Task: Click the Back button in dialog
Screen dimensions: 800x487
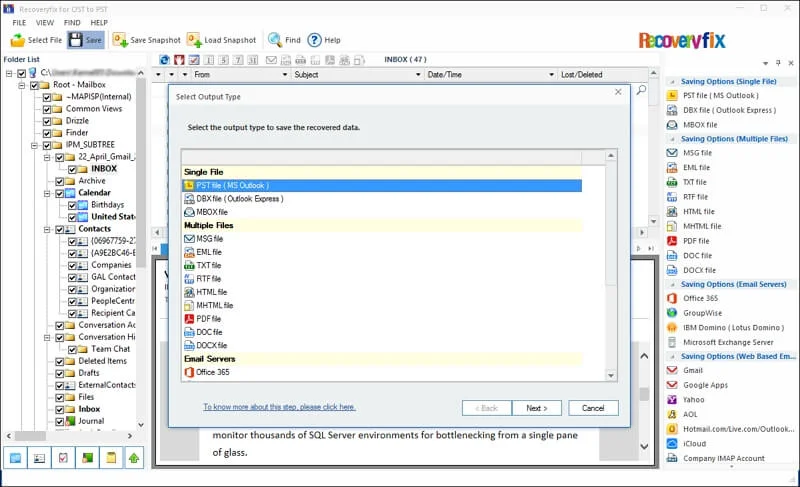Action: (486, 408)
